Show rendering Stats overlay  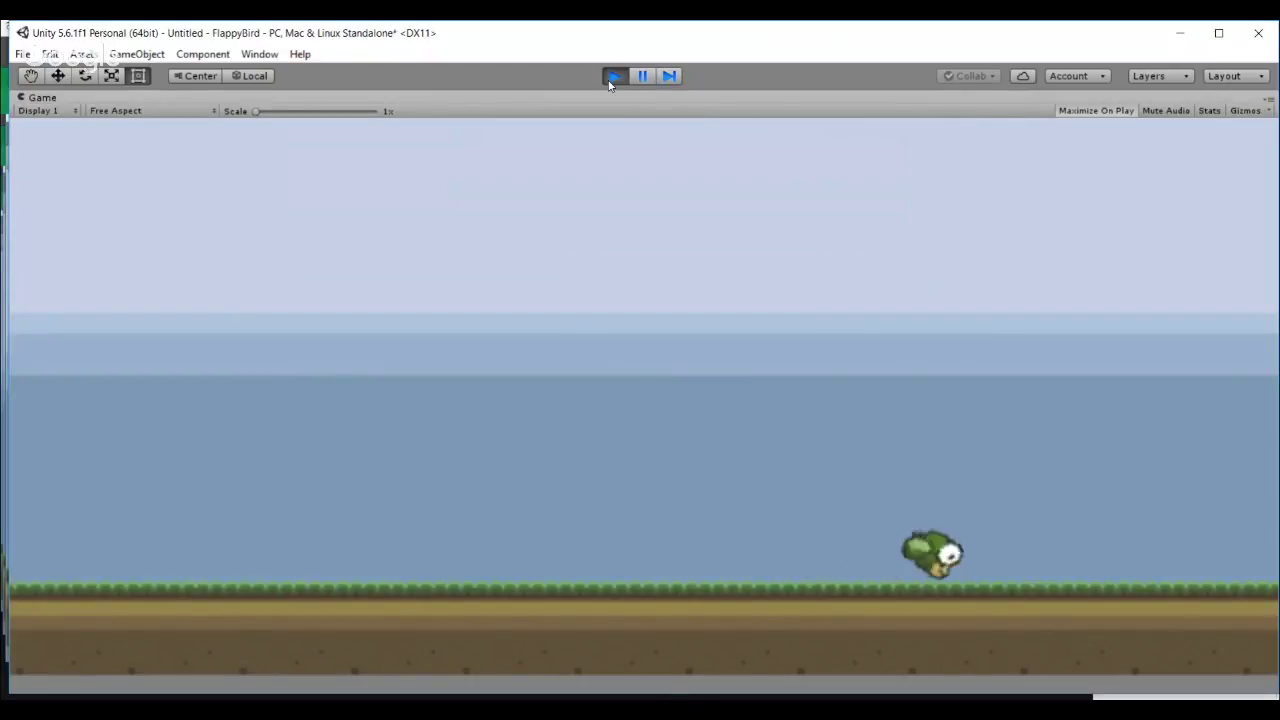click(1209, 110)
